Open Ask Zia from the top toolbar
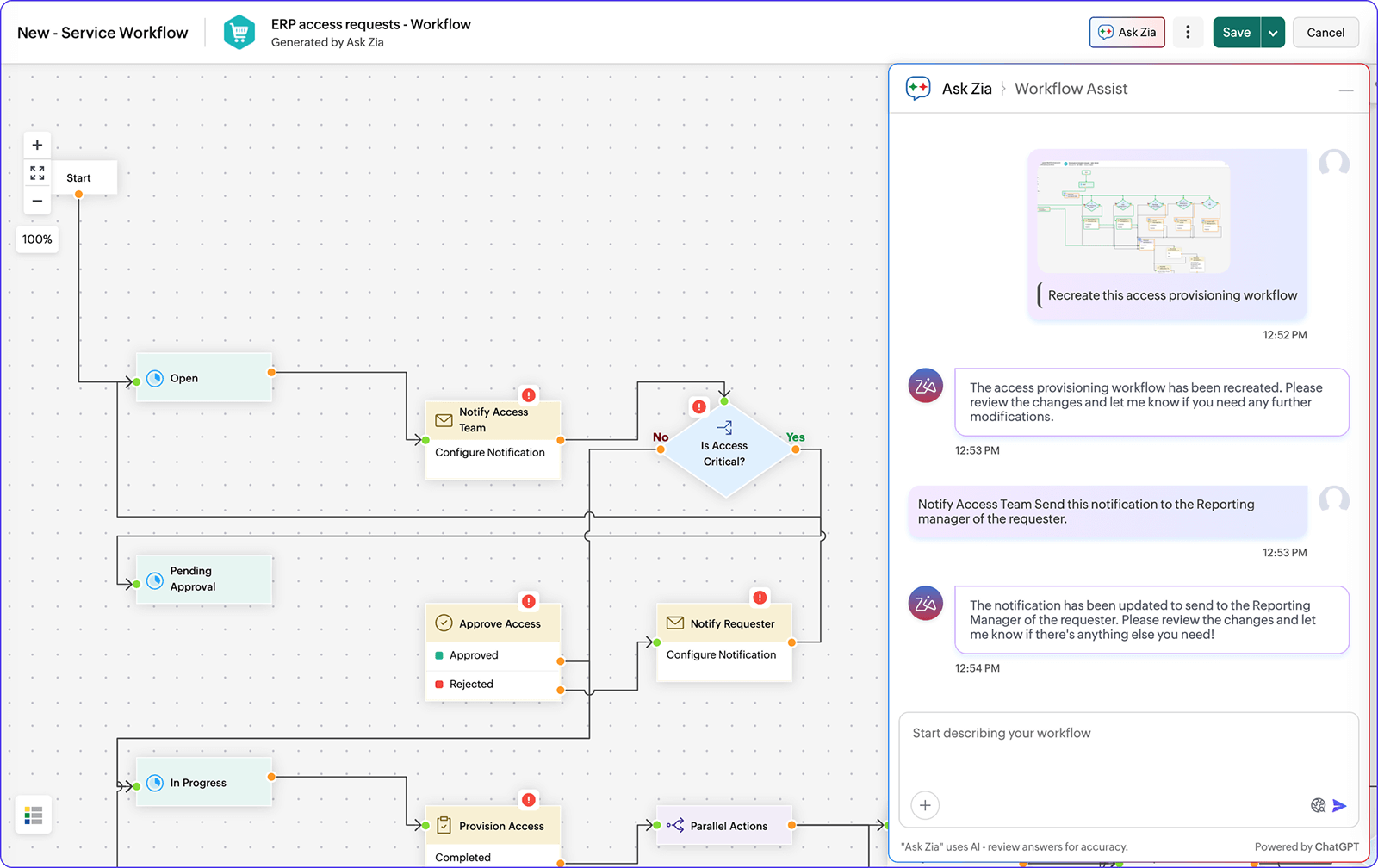Screen dimensions: 1378x868 pyautogui.click(x=1127, y=32)
